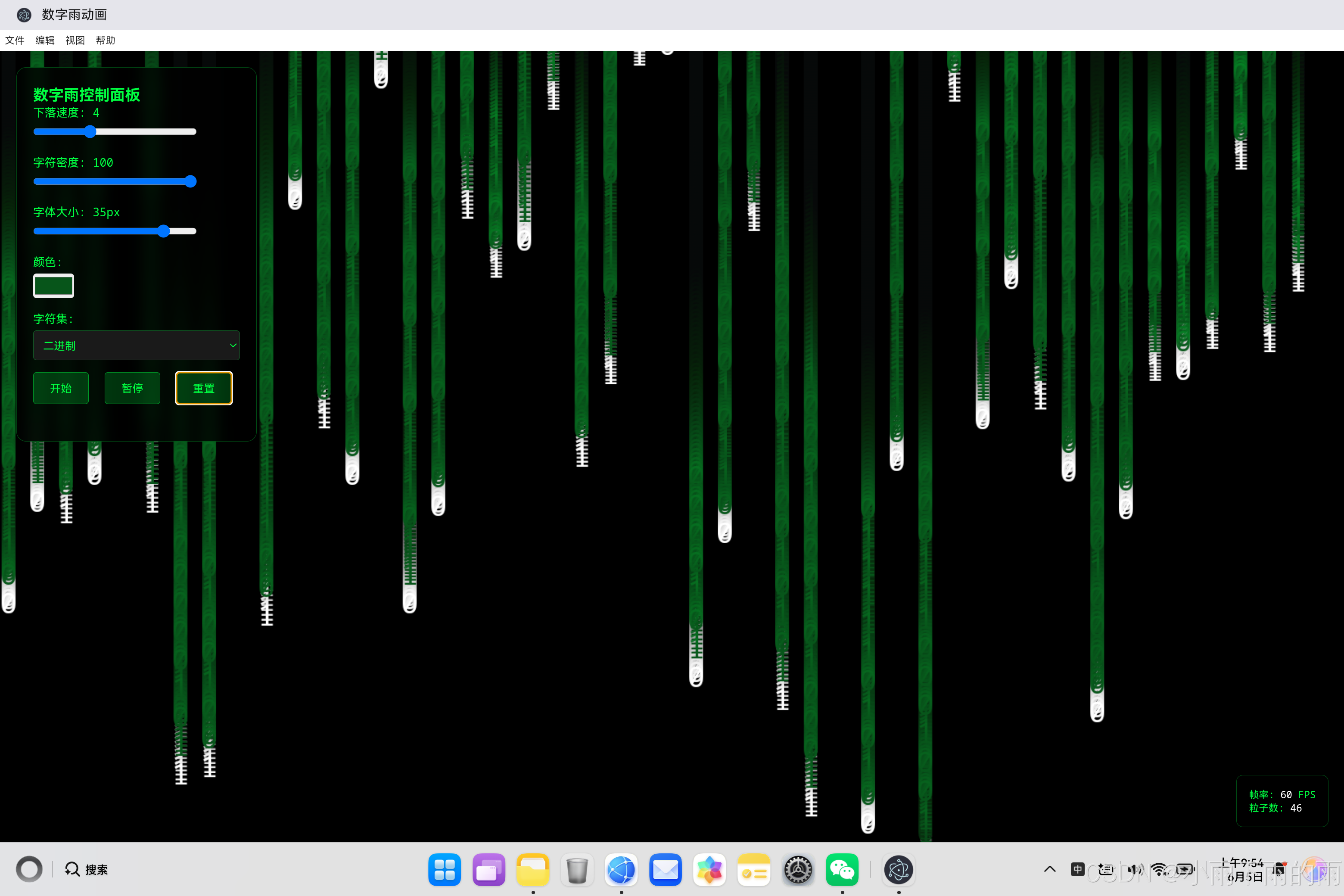1344x896 pixels.
Task: Click the search magnifier icon
Action: [x=72, y=869]
